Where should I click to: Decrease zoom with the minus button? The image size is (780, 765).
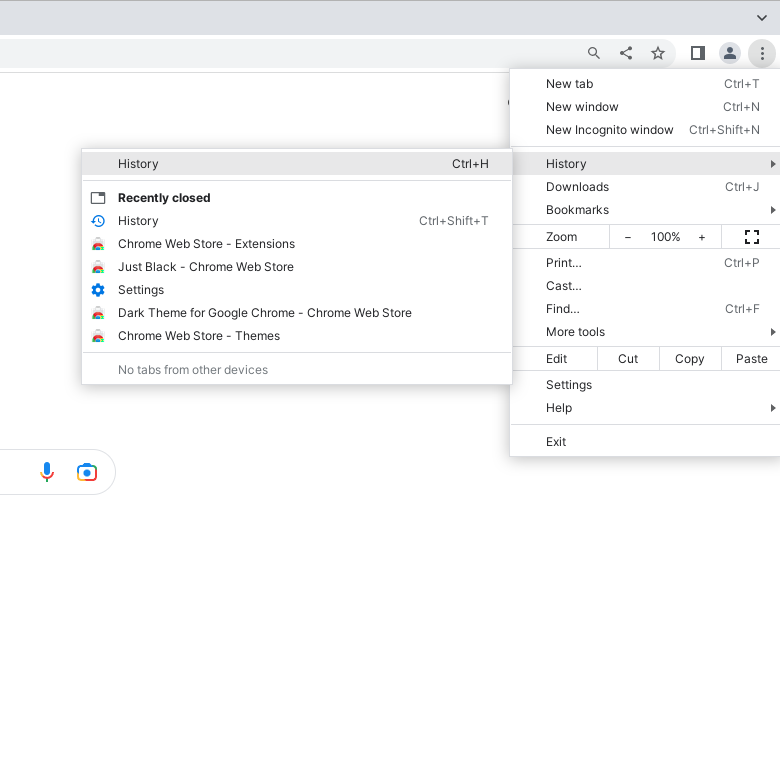tap(628, 237)
